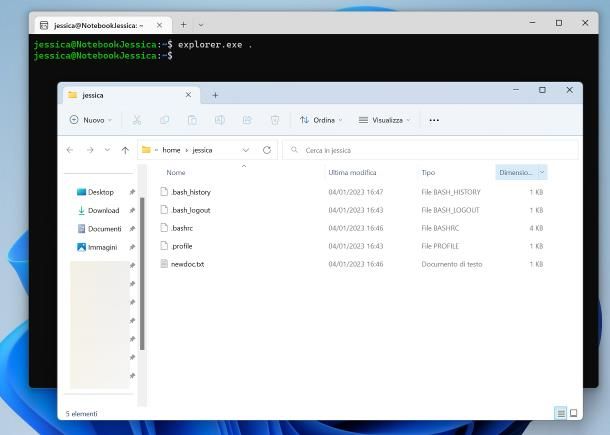Open the three-dots more options menu

coord(434,120)
